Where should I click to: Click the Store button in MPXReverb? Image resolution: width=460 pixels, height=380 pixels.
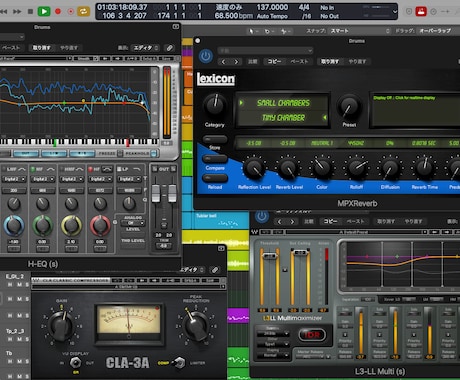(x=215, y=139)
